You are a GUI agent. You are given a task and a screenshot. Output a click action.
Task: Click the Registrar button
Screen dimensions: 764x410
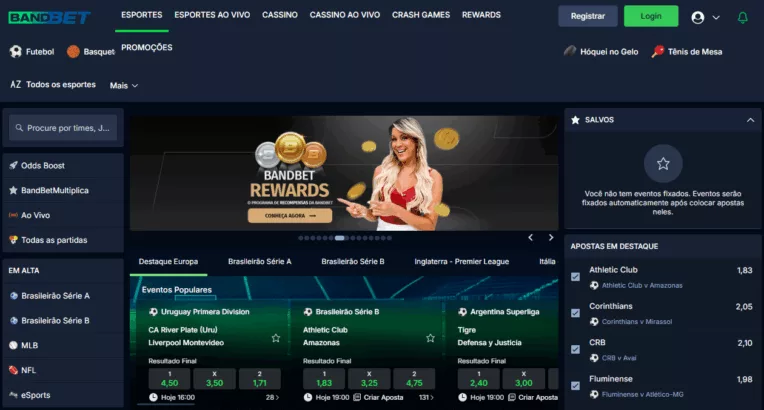point(587,16)
